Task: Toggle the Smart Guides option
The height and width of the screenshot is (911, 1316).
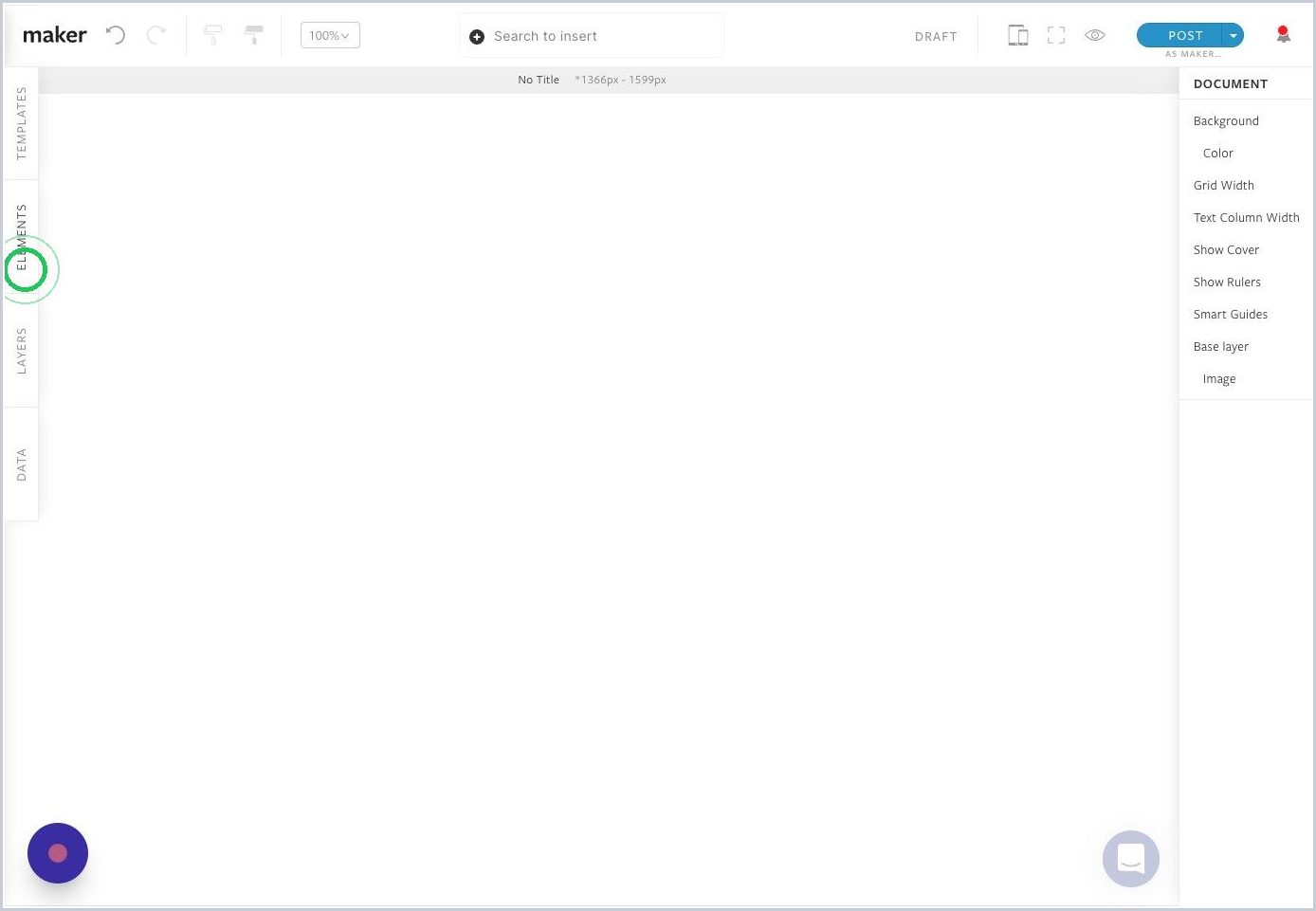Action: point(1230,315)
